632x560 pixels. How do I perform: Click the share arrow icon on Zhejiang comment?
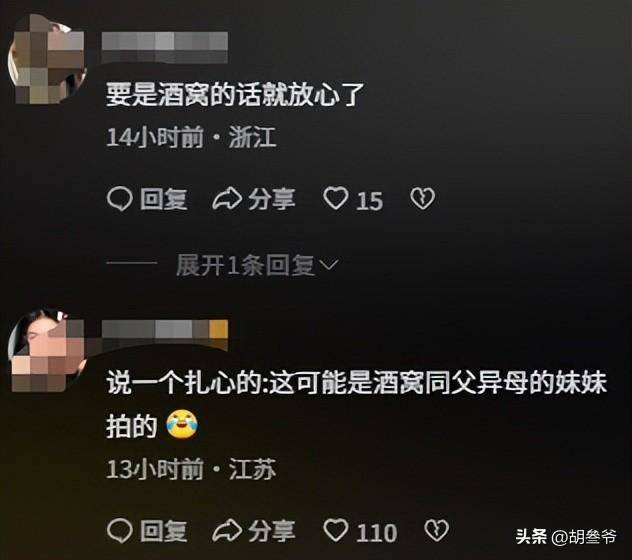(x=227, y=199)
